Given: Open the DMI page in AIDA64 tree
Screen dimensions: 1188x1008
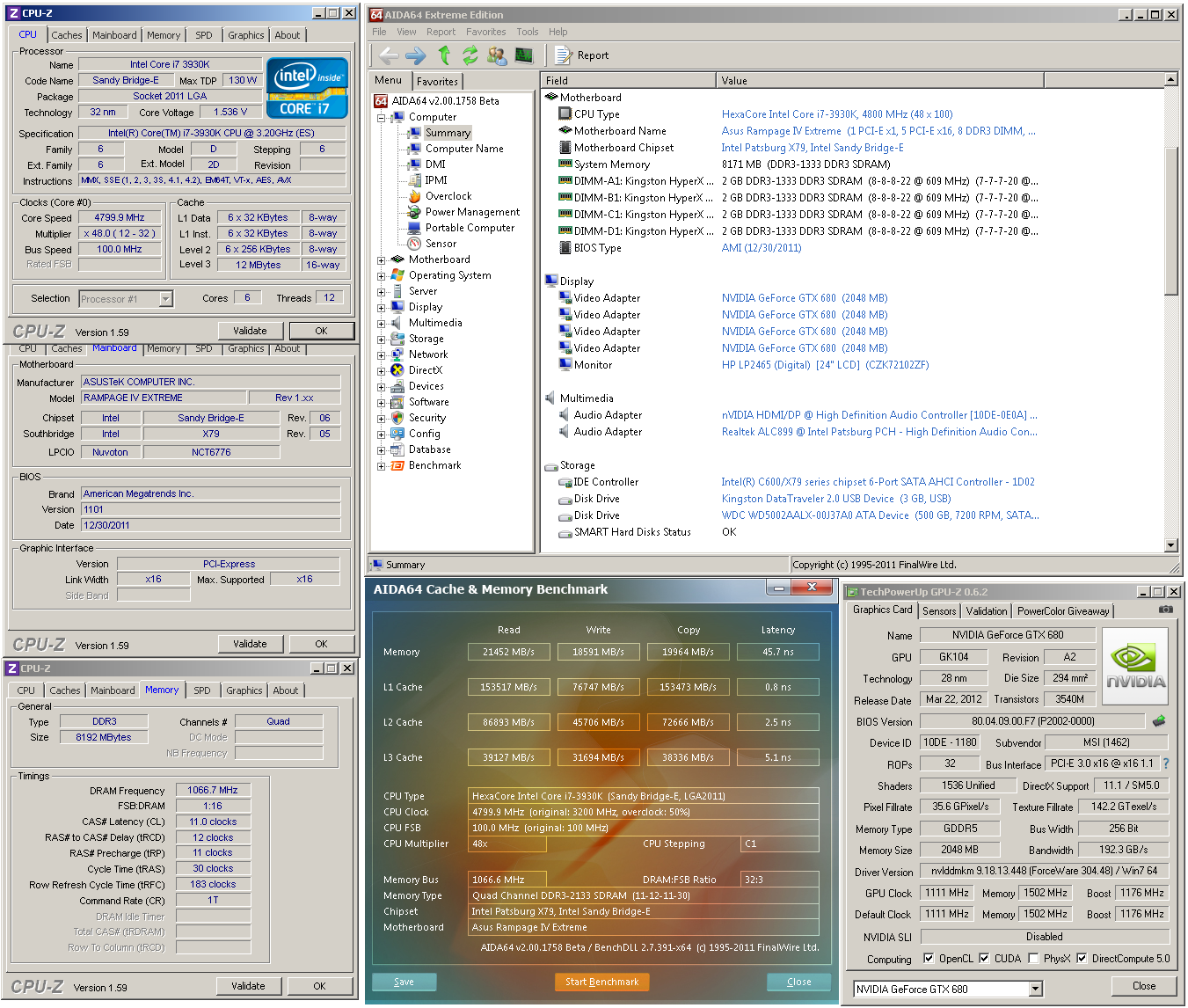Looking at the screenshot, I should [x=435, y=164].
